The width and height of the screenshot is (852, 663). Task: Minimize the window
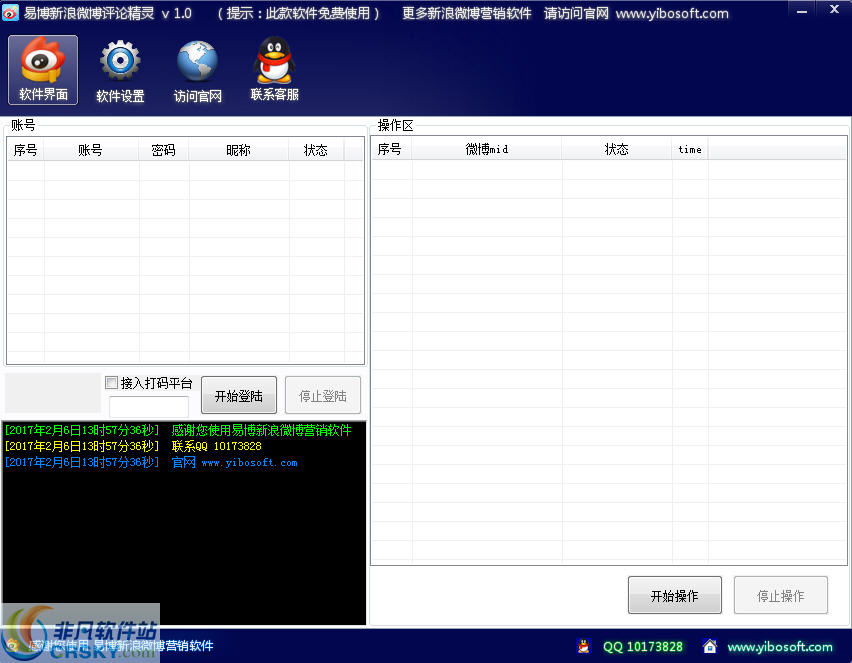801,11
